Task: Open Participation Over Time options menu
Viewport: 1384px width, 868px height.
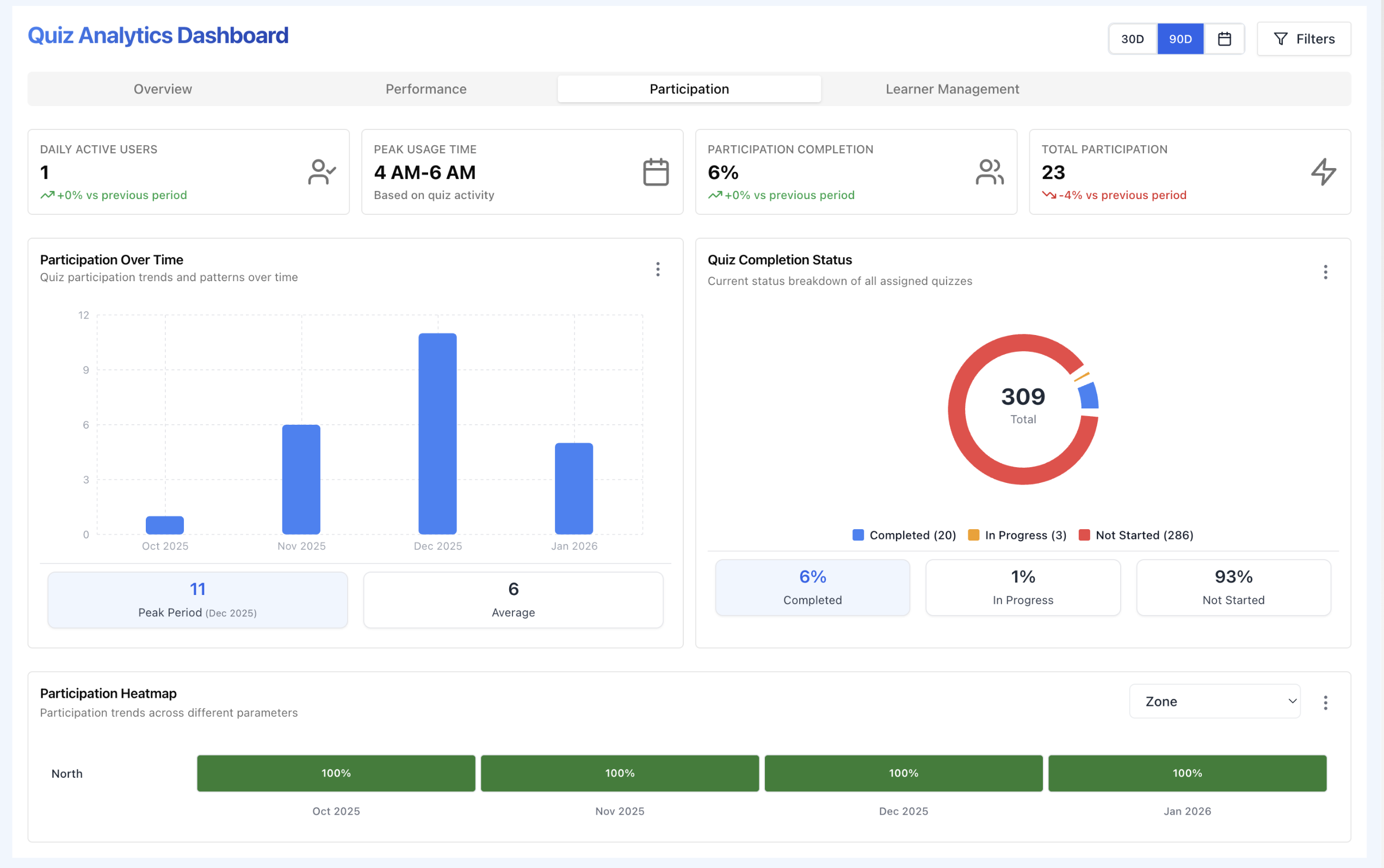Action: pyautogui.click(x=658, y=269)
